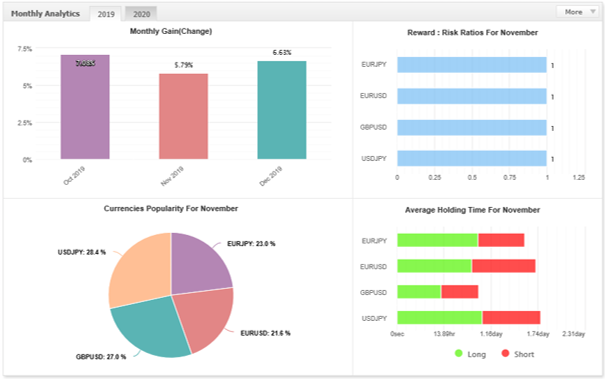605x379 pixels.
Task: Click the GBPUSD short holding time segment
Action: click(x=460, y=292)
